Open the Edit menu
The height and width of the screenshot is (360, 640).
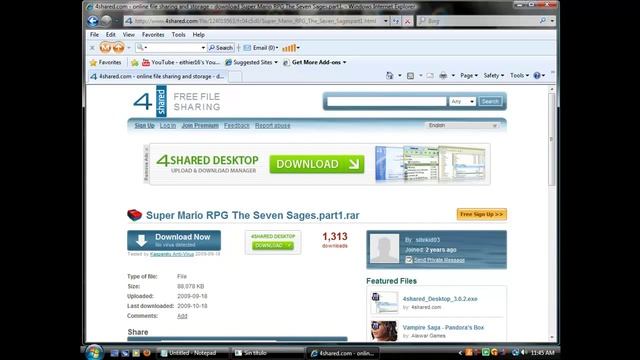pos(111,35)
